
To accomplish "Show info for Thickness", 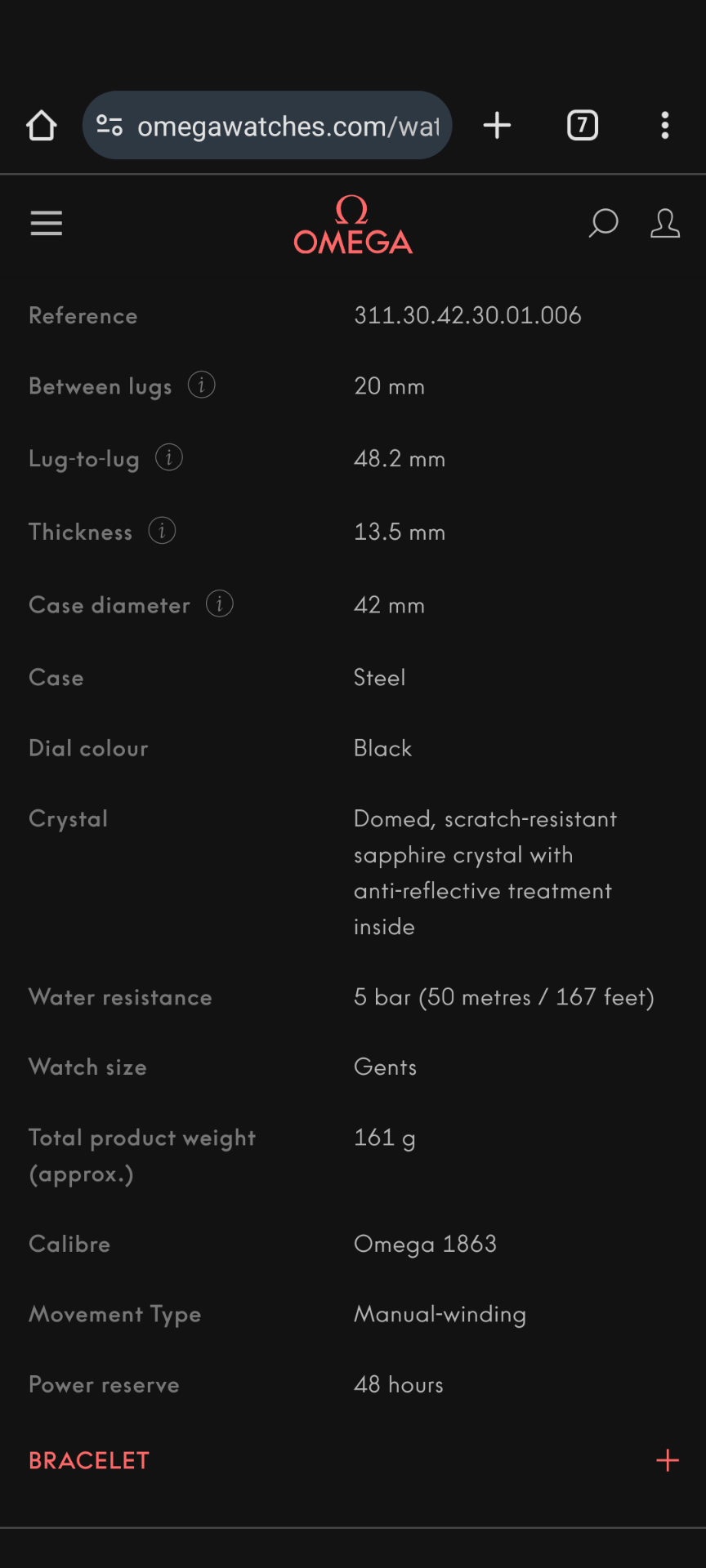I will click(162, 531).
